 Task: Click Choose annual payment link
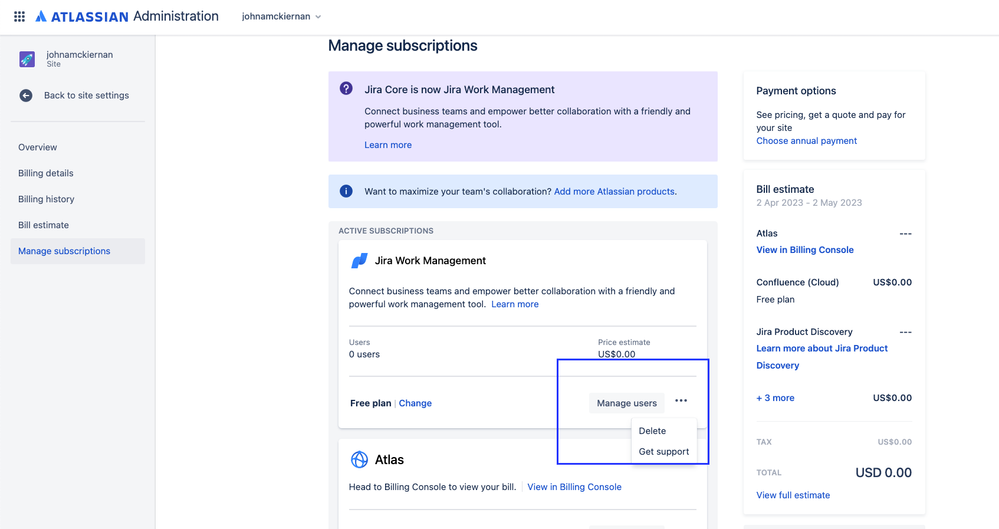point(806,141)
